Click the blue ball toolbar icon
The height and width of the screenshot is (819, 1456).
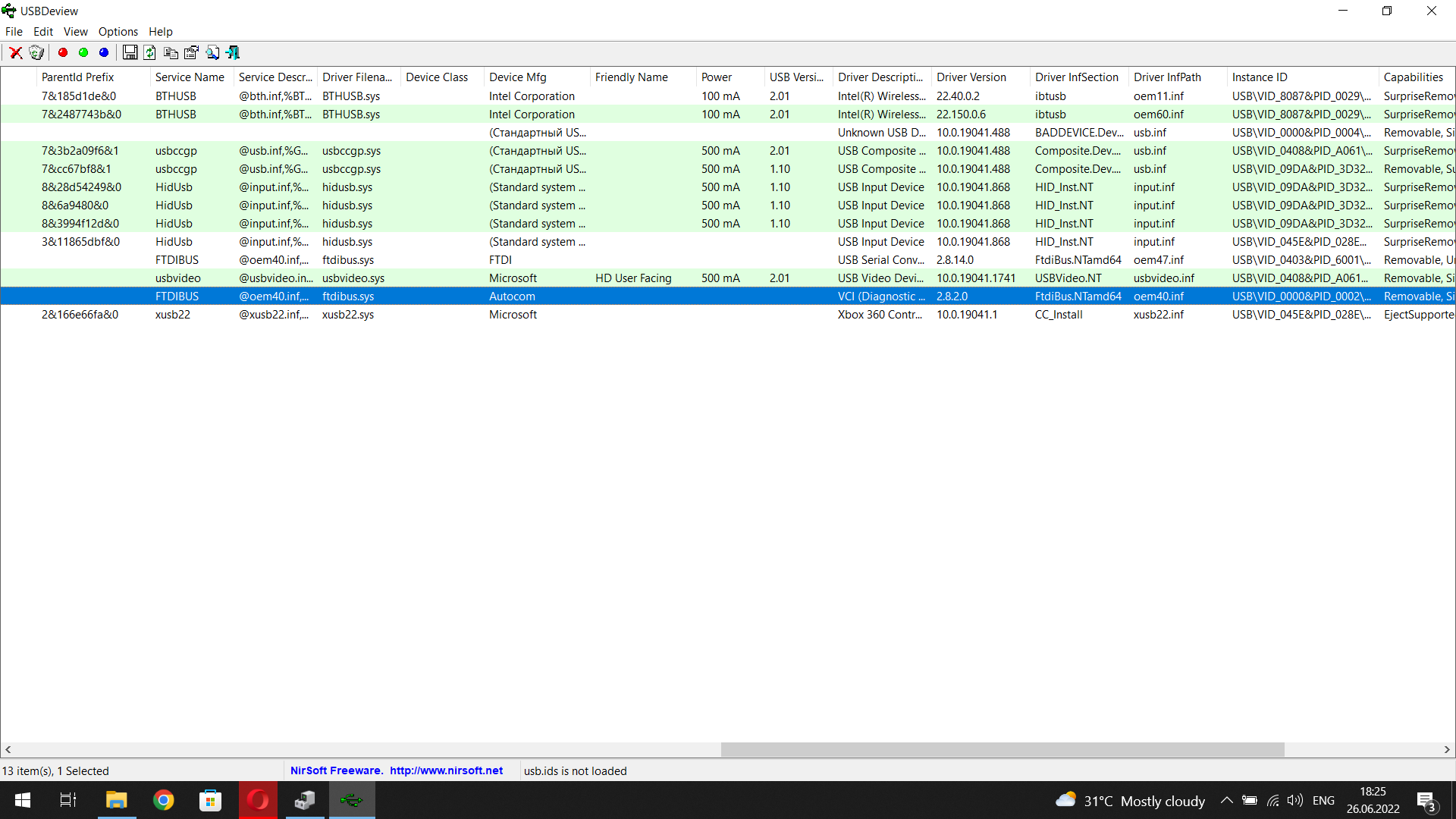104,52
